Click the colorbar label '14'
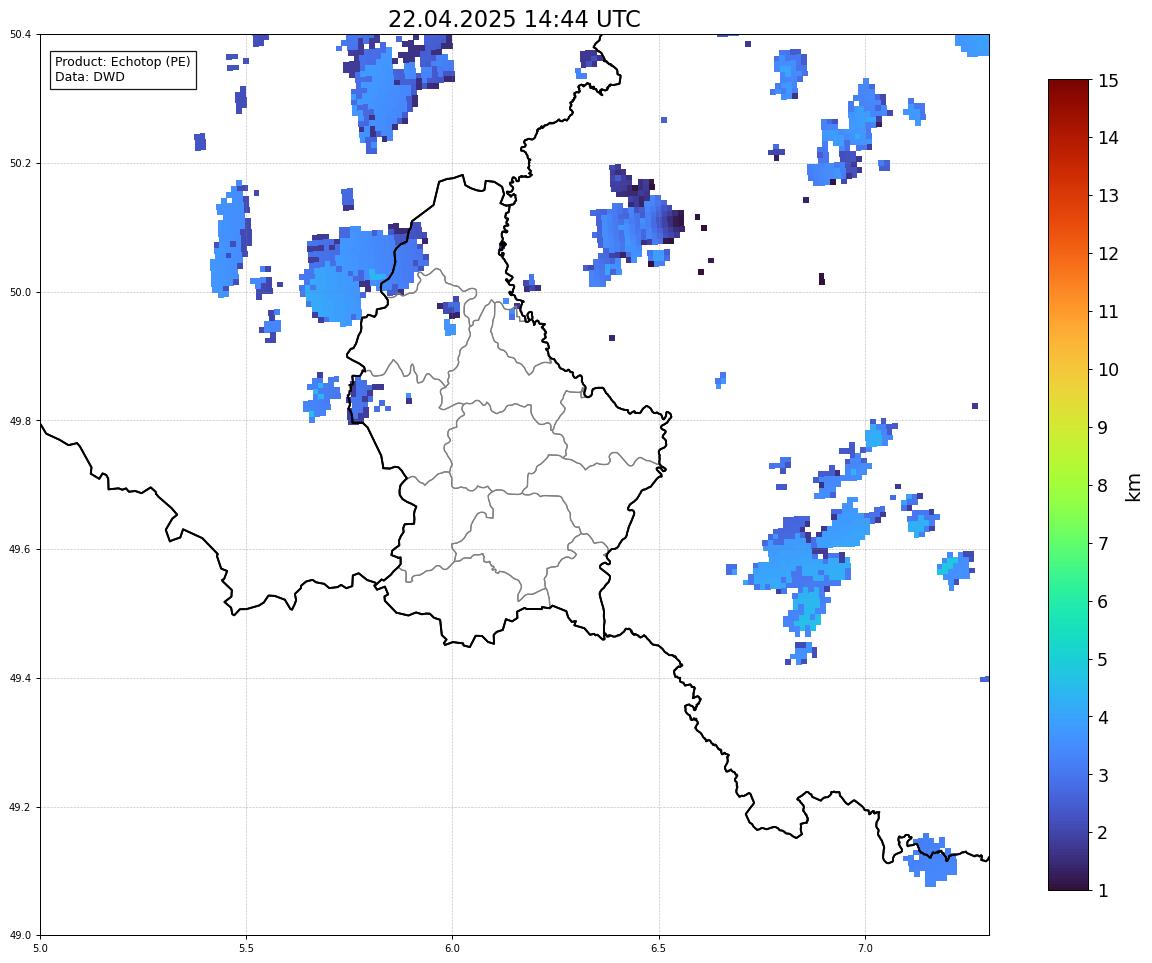Image resolution: width=1152 pixels, height=963 pixels. [x=1108, y=137]
